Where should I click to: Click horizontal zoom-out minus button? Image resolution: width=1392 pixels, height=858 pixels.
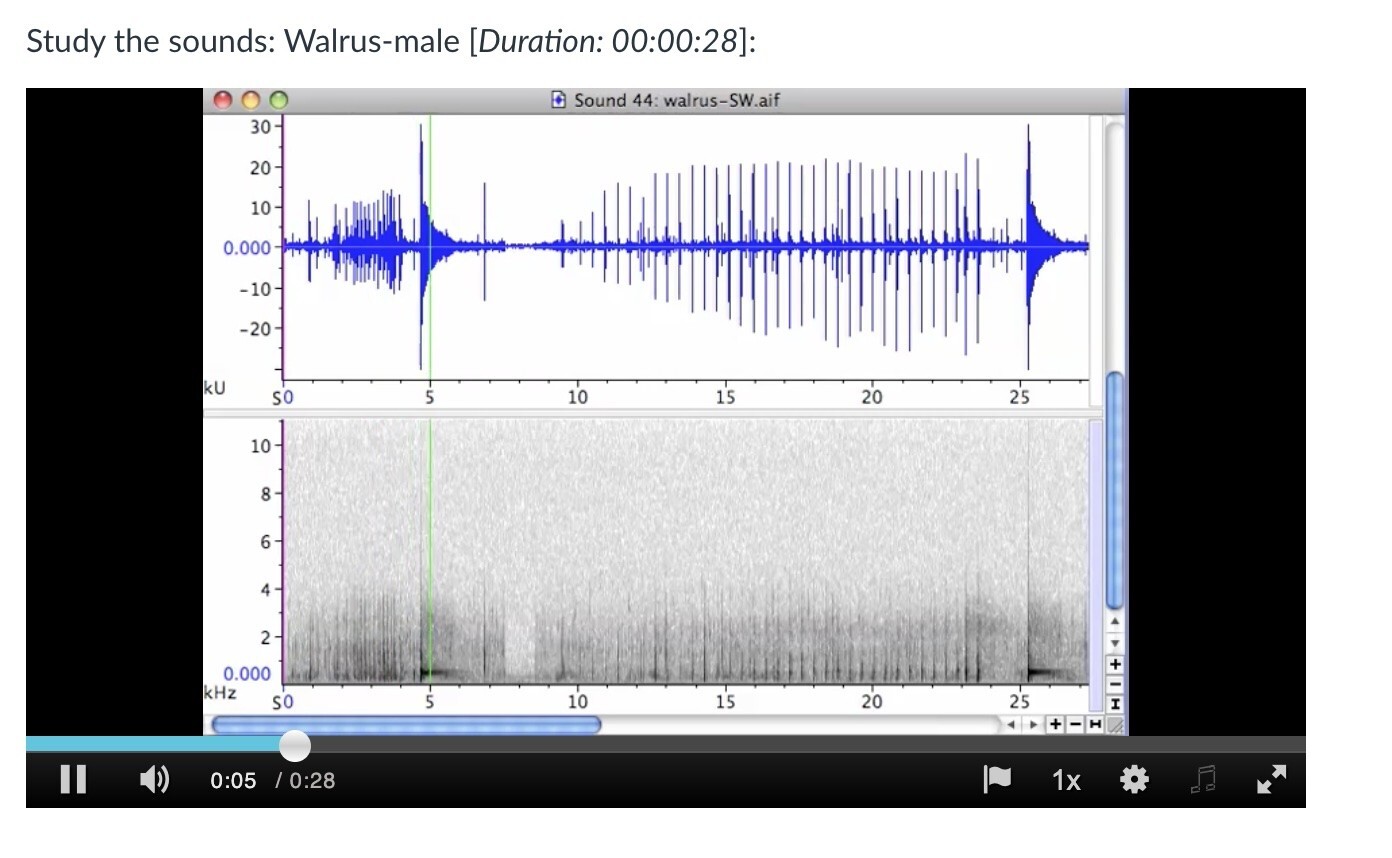pyautogui.click(x=1075, y=724)
